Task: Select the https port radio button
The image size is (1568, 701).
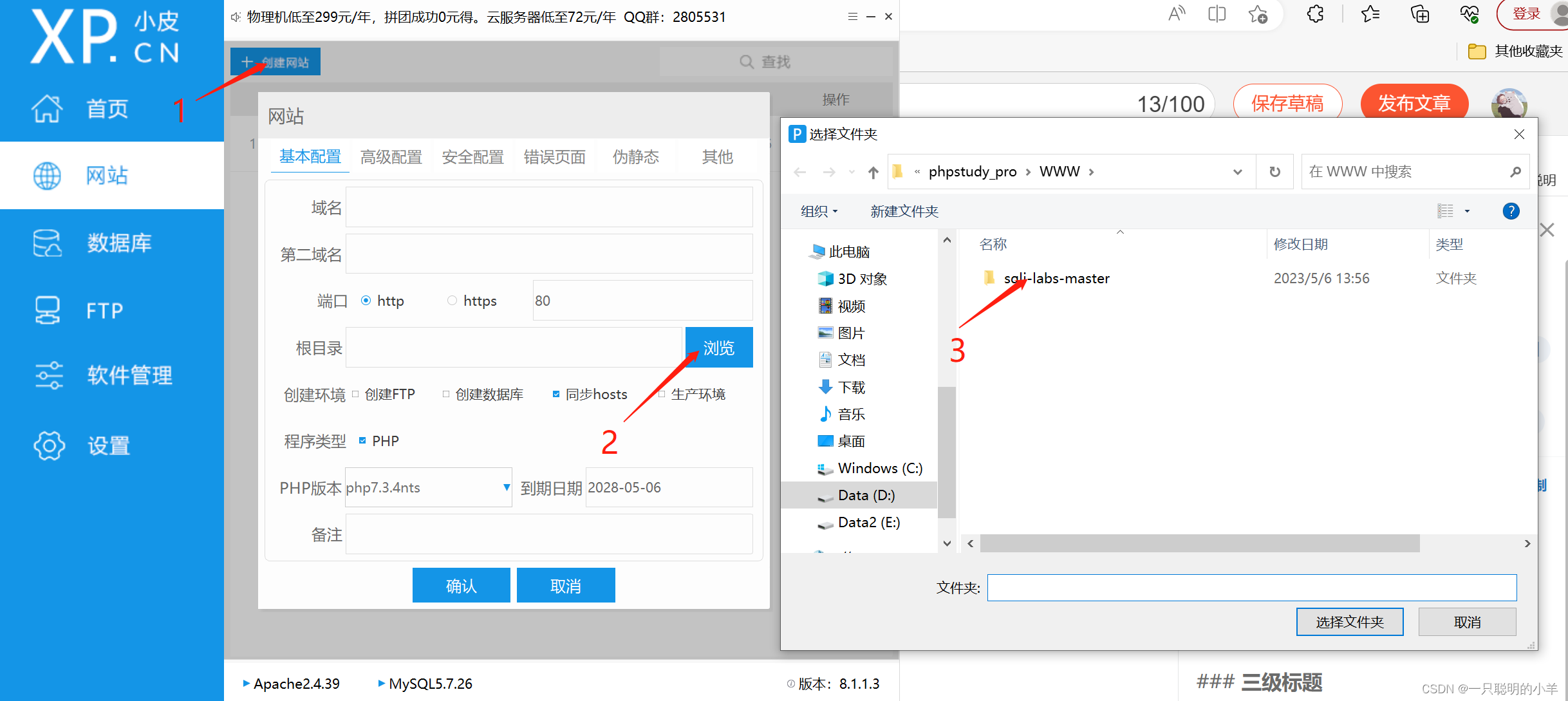Action: click(x=452, y=301)
